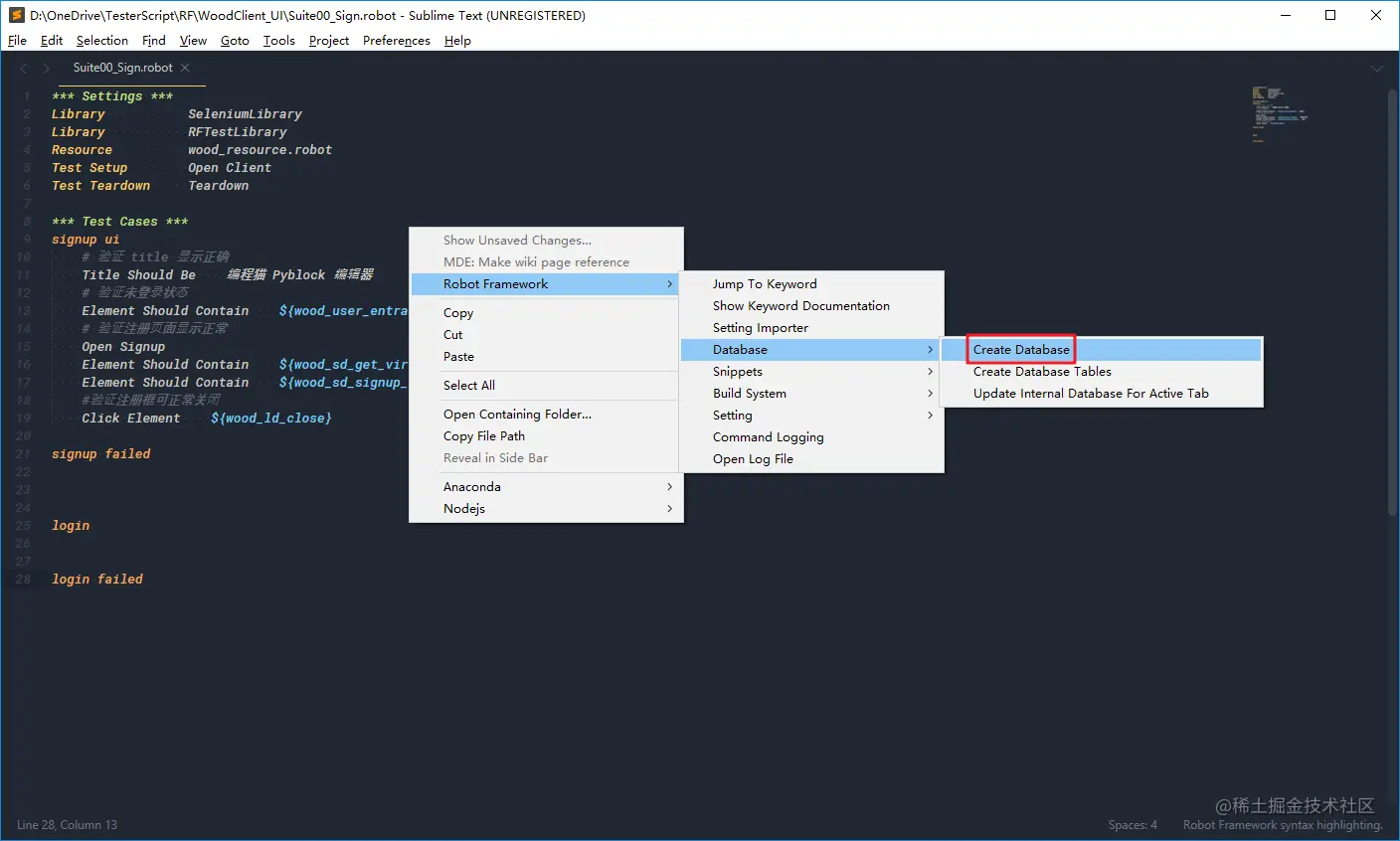Choose Show Keyword Documentation
Viewport: 1400px width, 841px height.
pyautogui.click(x=811, y=306)
